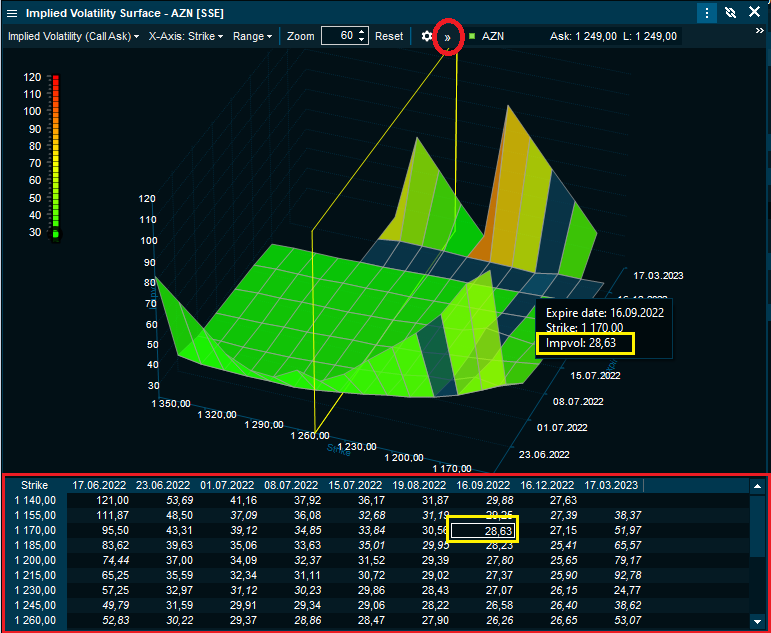Increase zoom with the up stepper arrow
The width and height of the screenshot is (771, 633).
[x=362, y=32]
